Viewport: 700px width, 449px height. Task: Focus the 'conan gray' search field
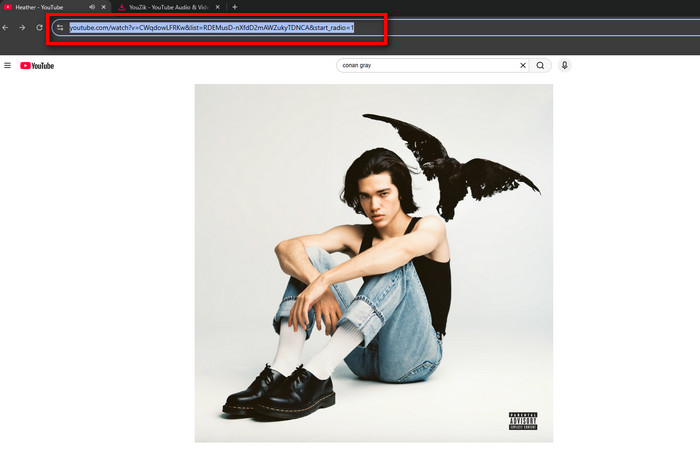(425, 66)
